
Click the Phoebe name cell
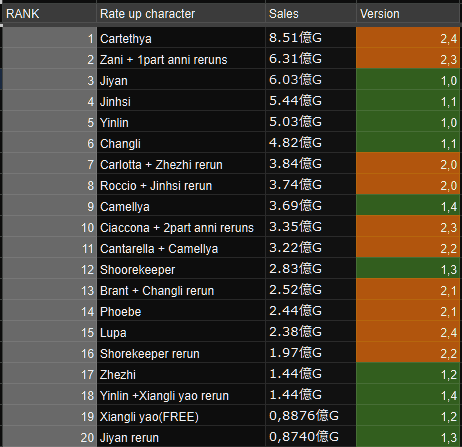(181, 311)
